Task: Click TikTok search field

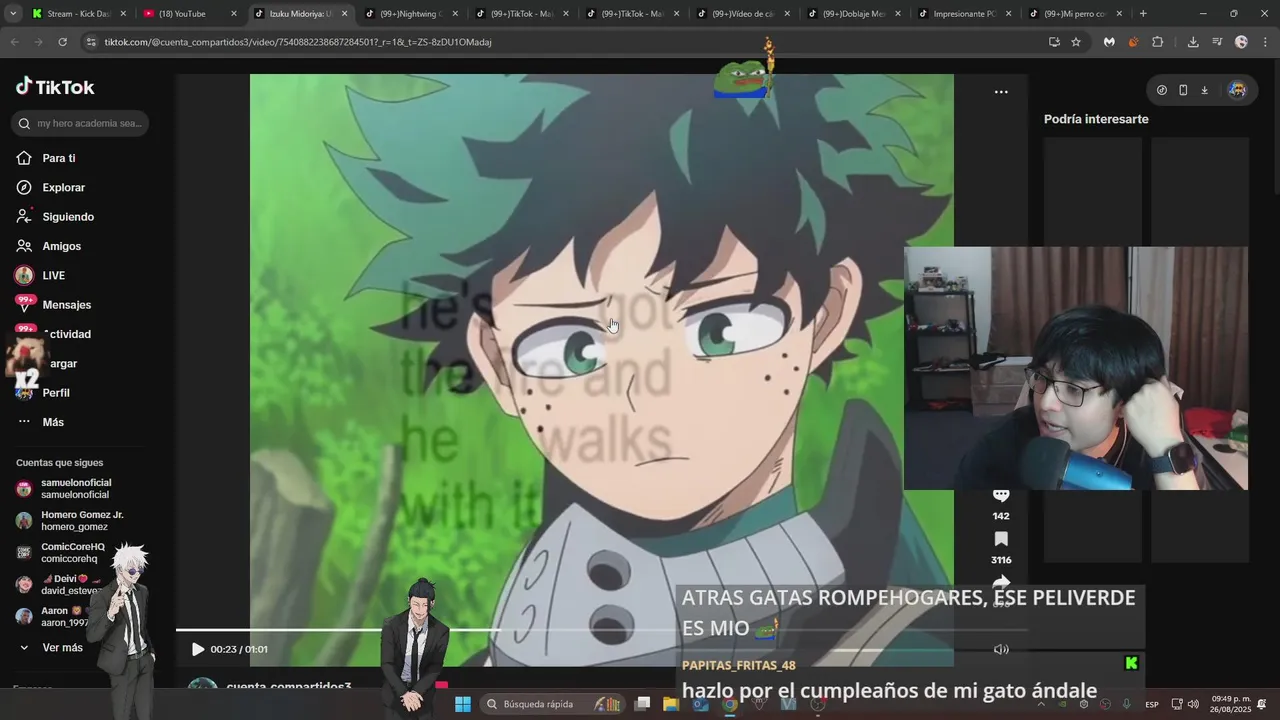Action: coord(80,123)
